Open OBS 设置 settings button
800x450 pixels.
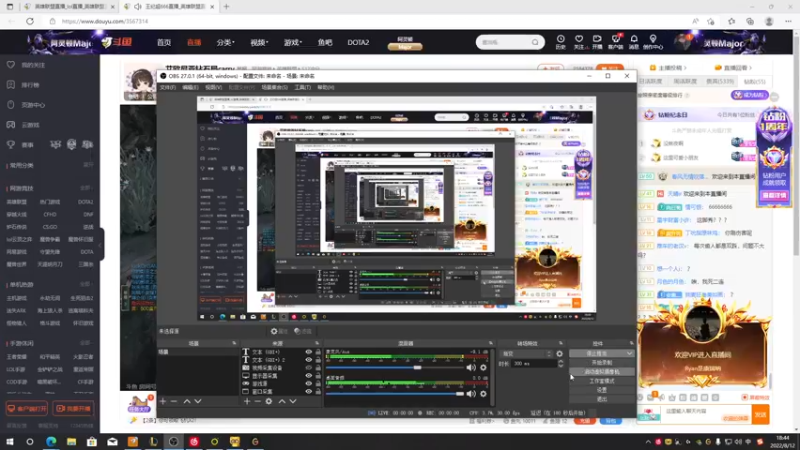click(x=602, y=390)
